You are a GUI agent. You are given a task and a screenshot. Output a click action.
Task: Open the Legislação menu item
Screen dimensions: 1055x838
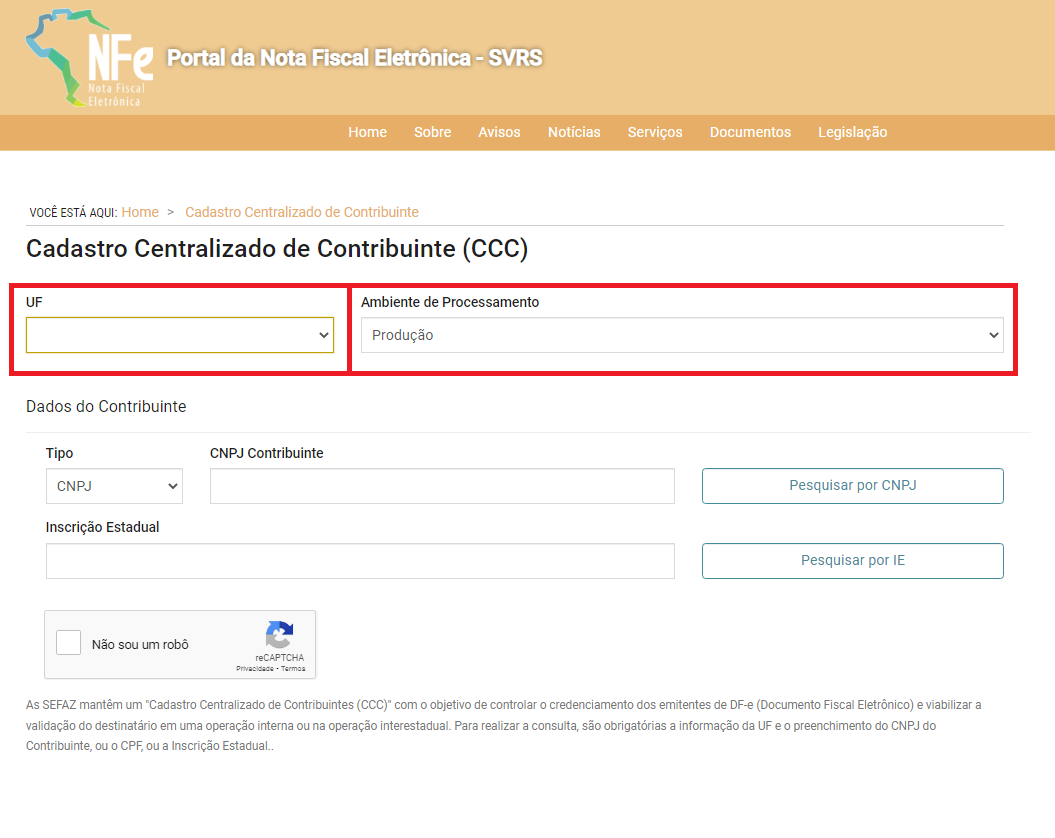[852, 132]
